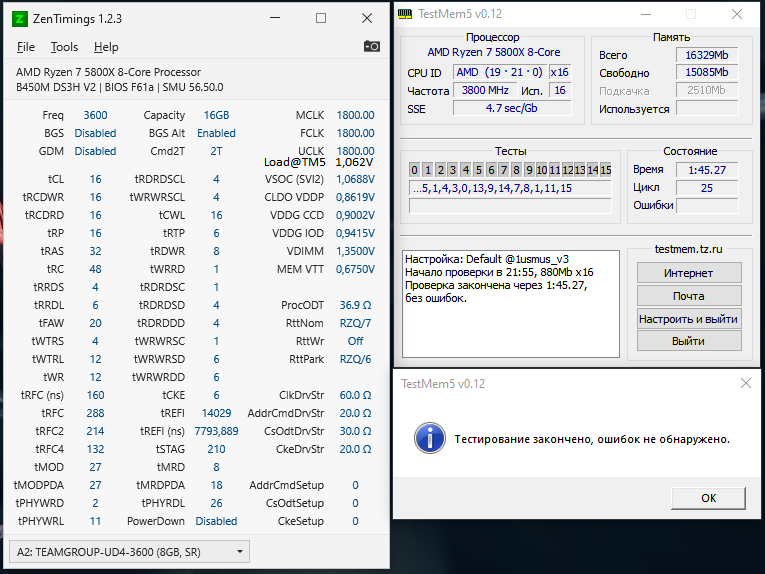Click the Интернет button
Image resolution: width=765 pixels, height=574 pixels.
(x=689, y=273)
